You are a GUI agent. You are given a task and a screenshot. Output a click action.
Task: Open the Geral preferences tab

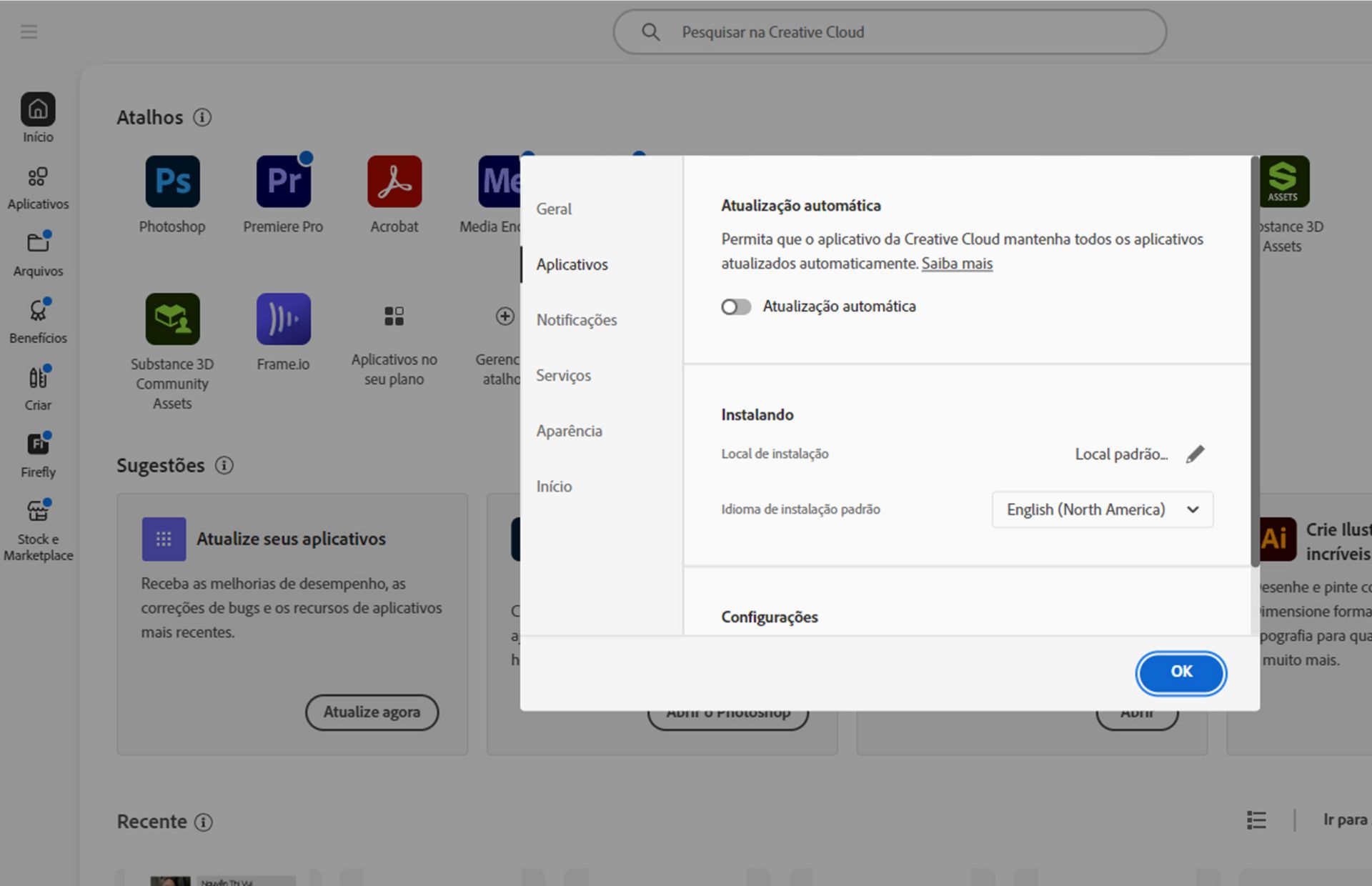[x=554, y=209]
